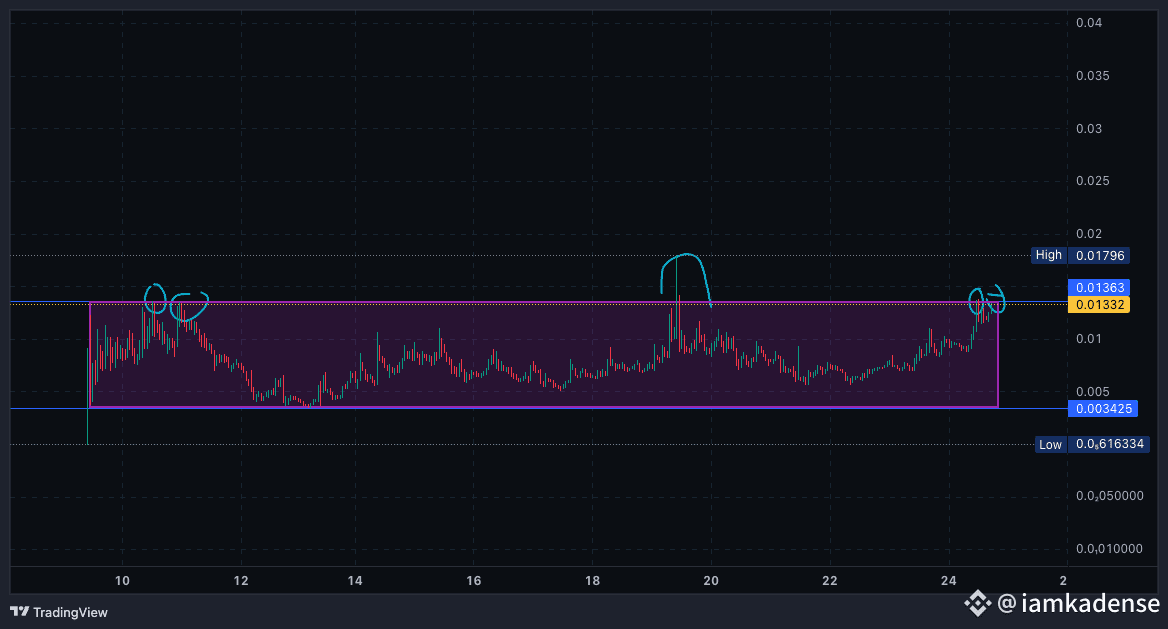This screenshot has width=1168, height=629.
Task: Select the yellow 0.01332 current price label
Action: (x=1099, y=304)
